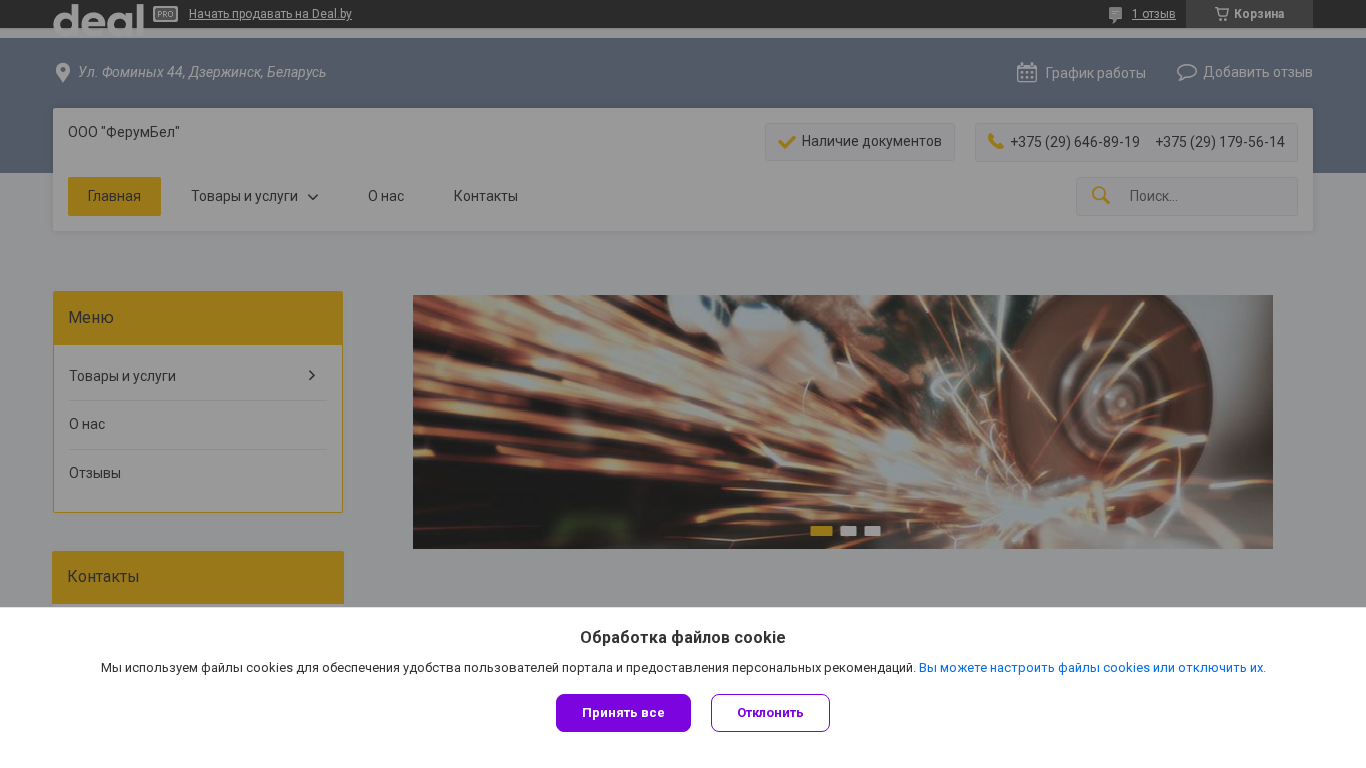Screen dimensions: 1366x768
Task: Open the Наличие документов badge
Action: [859, 142]
